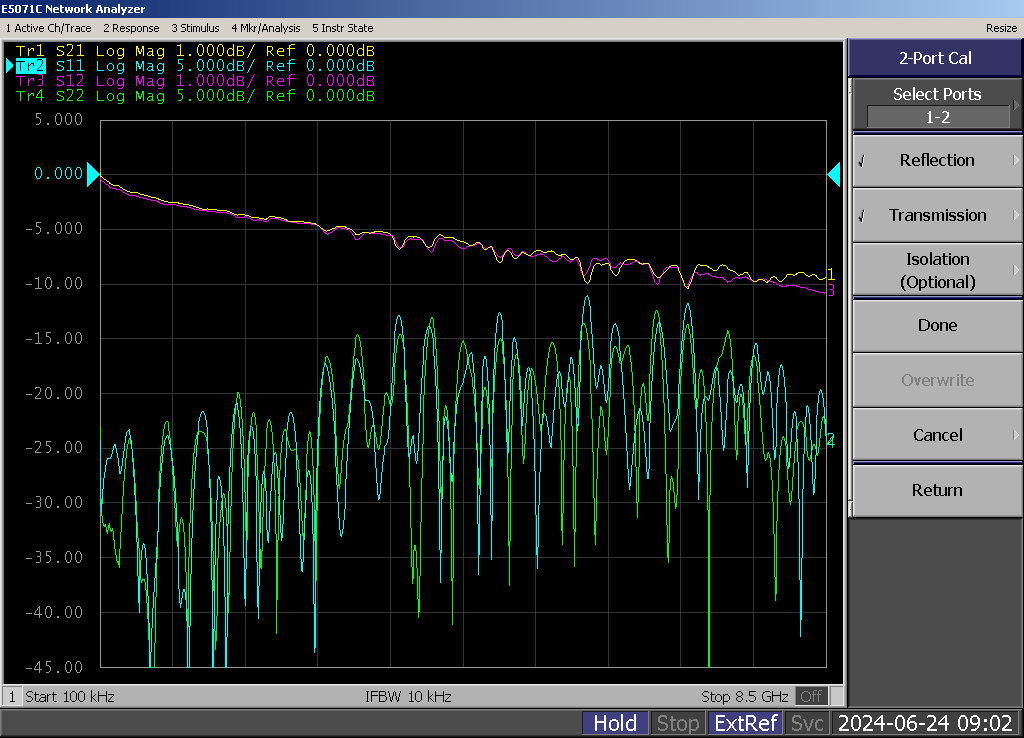Screen dimensions: 1024x738
Task: Click the Stop 8.5 GHz frequency field
Action: click(x=744, y=696)
